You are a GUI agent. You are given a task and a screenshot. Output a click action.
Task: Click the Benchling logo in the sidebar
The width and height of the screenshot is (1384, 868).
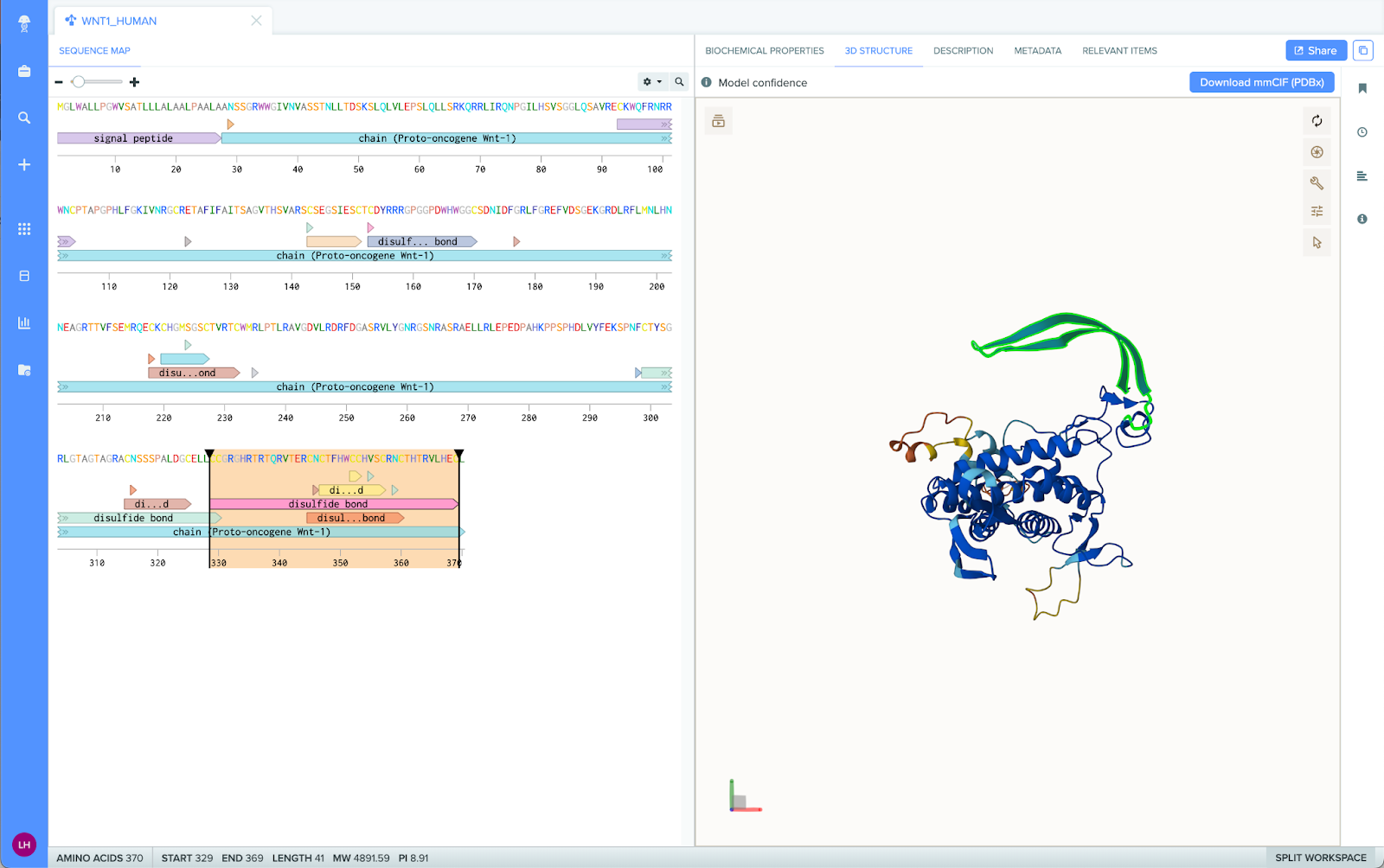(24, 23)
